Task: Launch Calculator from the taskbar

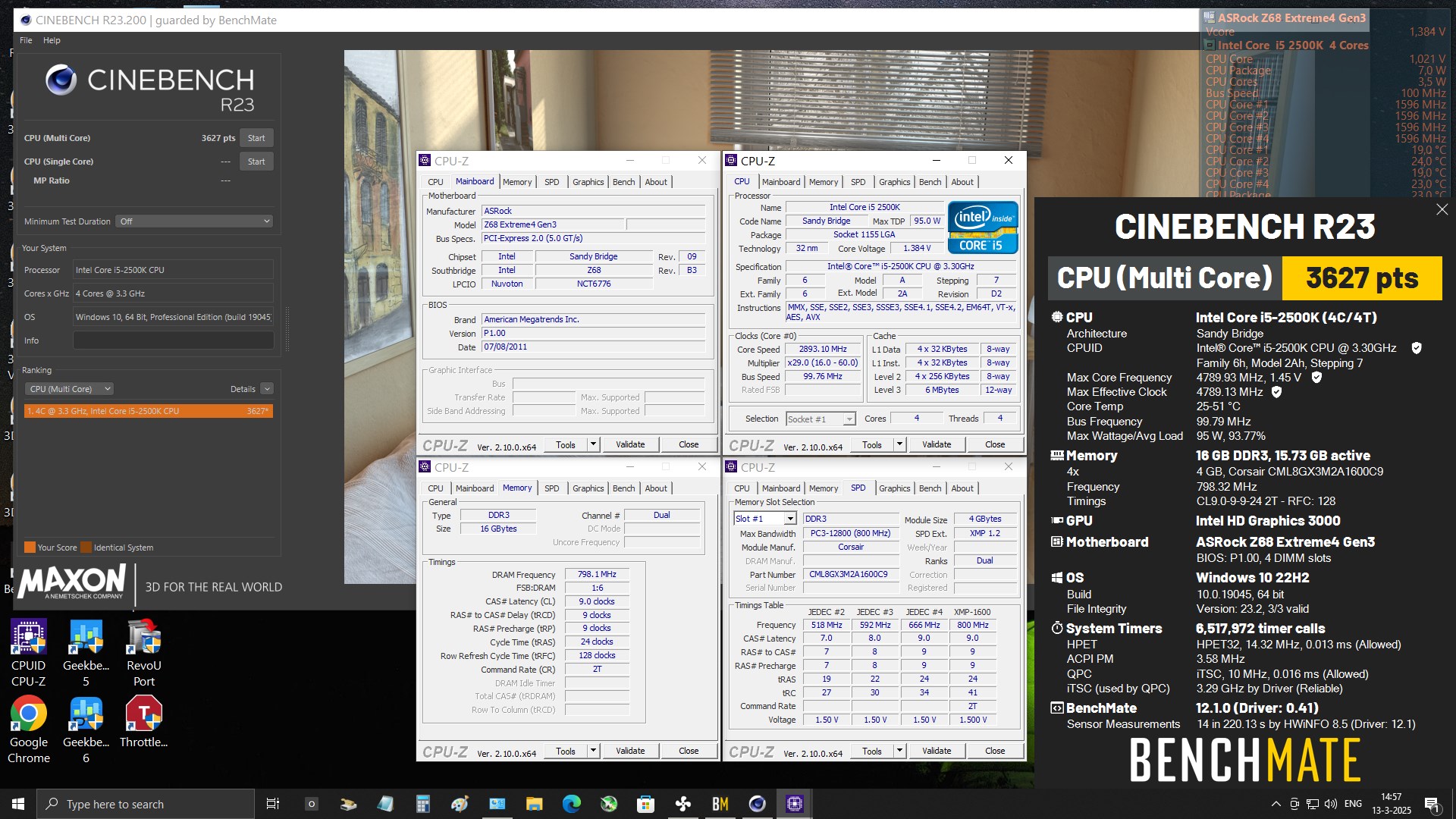Action: click(422, 804)
